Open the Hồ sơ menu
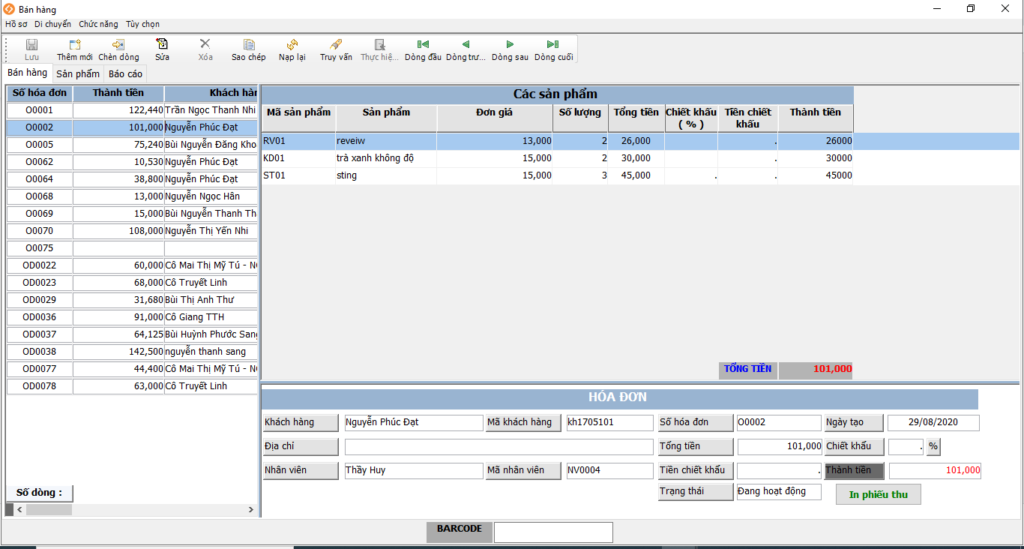This screenshot has width=1024, height=549. pos(16,23)
